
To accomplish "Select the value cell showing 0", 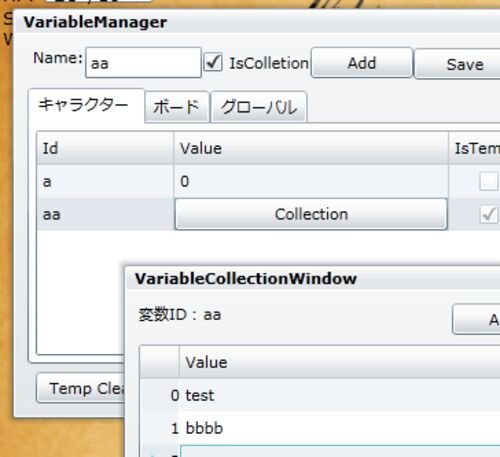I will point(311,182).
